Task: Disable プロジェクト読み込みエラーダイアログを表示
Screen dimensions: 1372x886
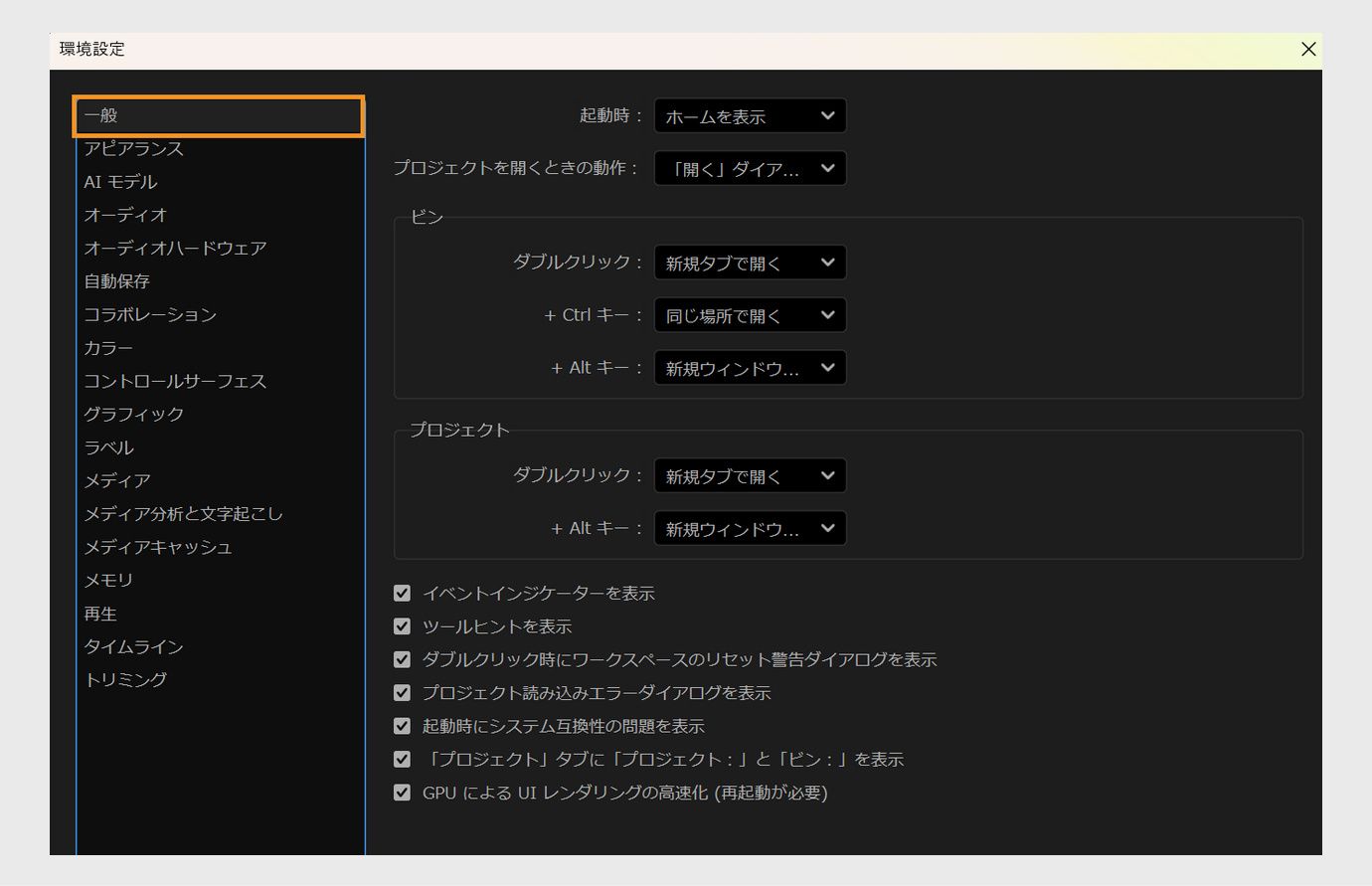Action: click(402, 692)
